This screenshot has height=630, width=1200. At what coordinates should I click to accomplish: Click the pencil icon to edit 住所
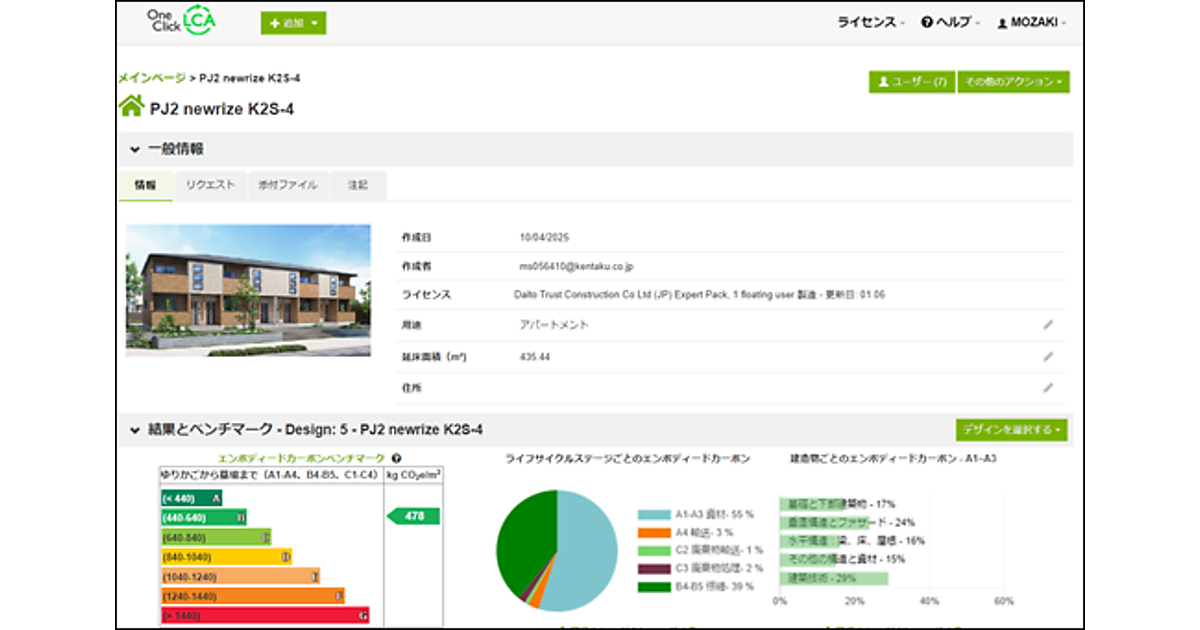point(1048,387)
